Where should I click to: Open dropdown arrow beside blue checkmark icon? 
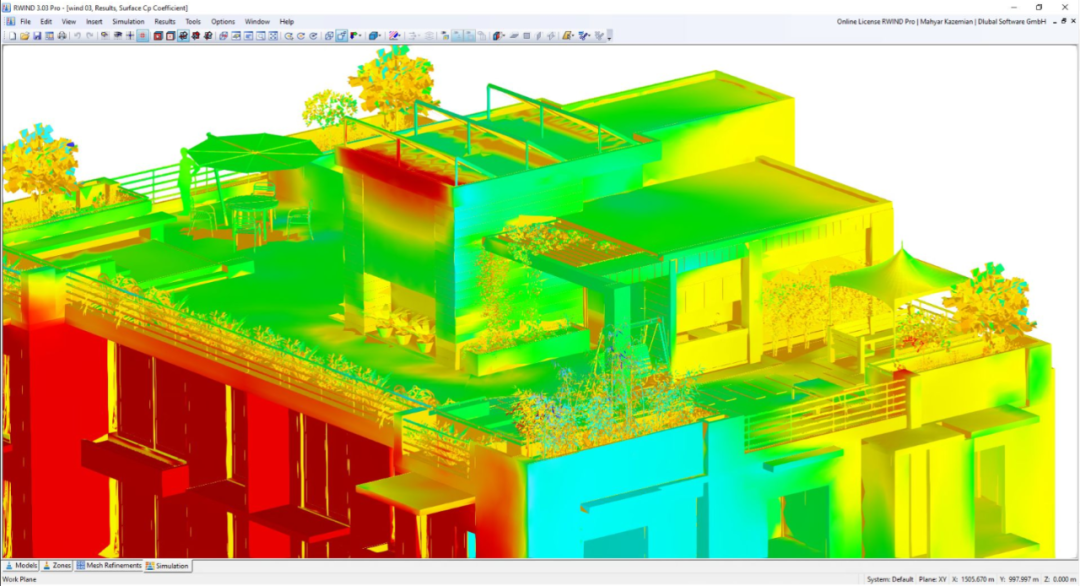click(591, 36)
